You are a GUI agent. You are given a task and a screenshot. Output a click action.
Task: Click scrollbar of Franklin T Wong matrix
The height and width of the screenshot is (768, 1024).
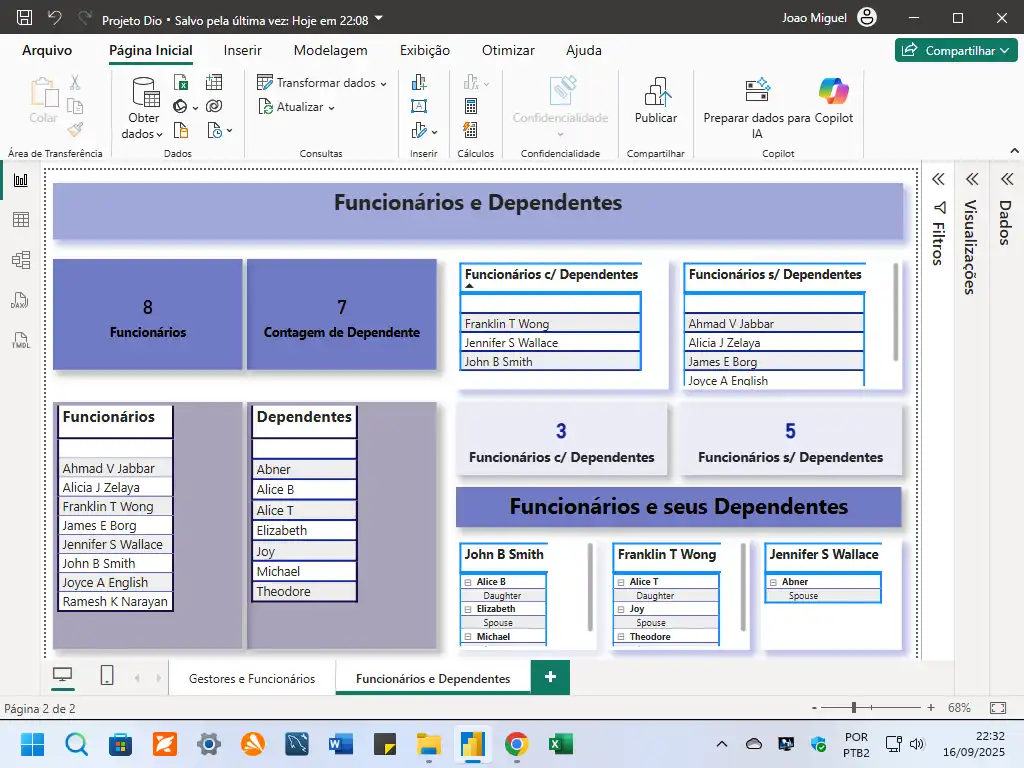[743, 586]
